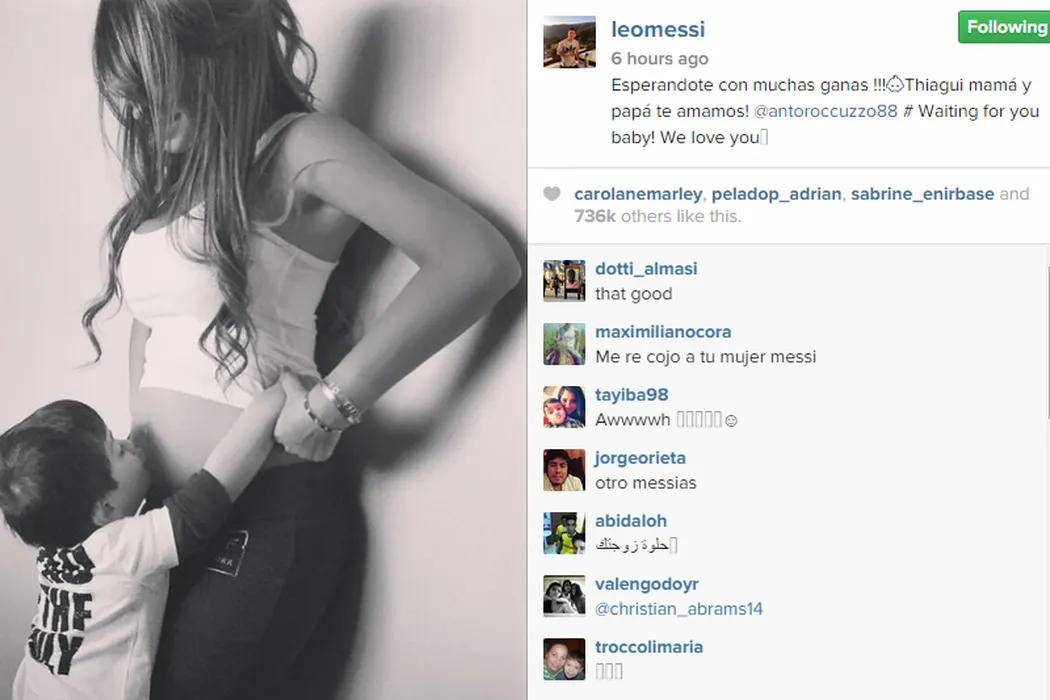Click valengodoyr's avatar thumbnail
The image size is (1050, 700).
tap(564, 596)
